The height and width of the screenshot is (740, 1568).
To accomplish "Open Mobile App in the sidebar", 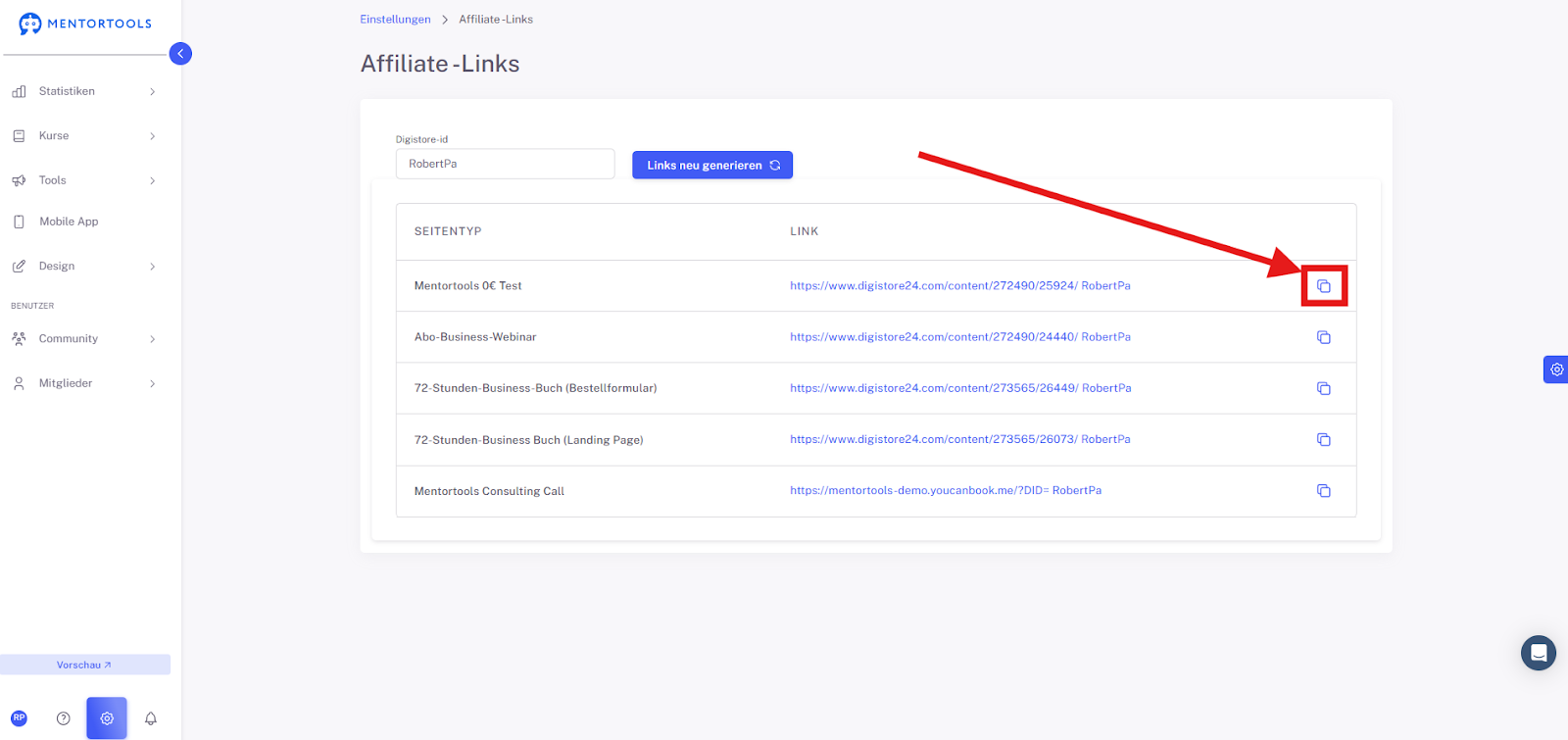I will [69, 222].
